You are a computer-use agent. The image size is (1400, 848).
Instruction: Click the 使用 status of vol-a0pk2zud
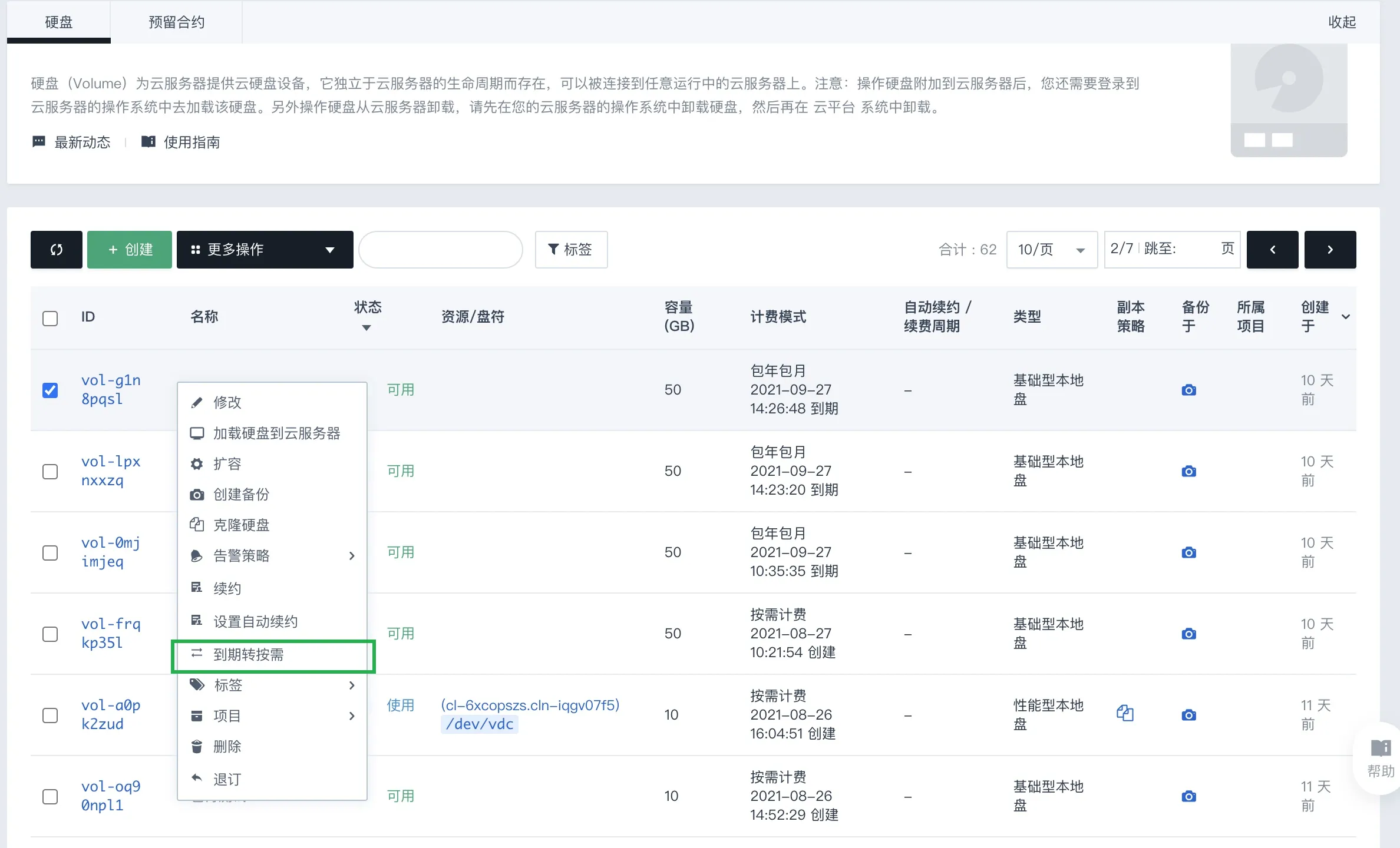coord(401,705)
